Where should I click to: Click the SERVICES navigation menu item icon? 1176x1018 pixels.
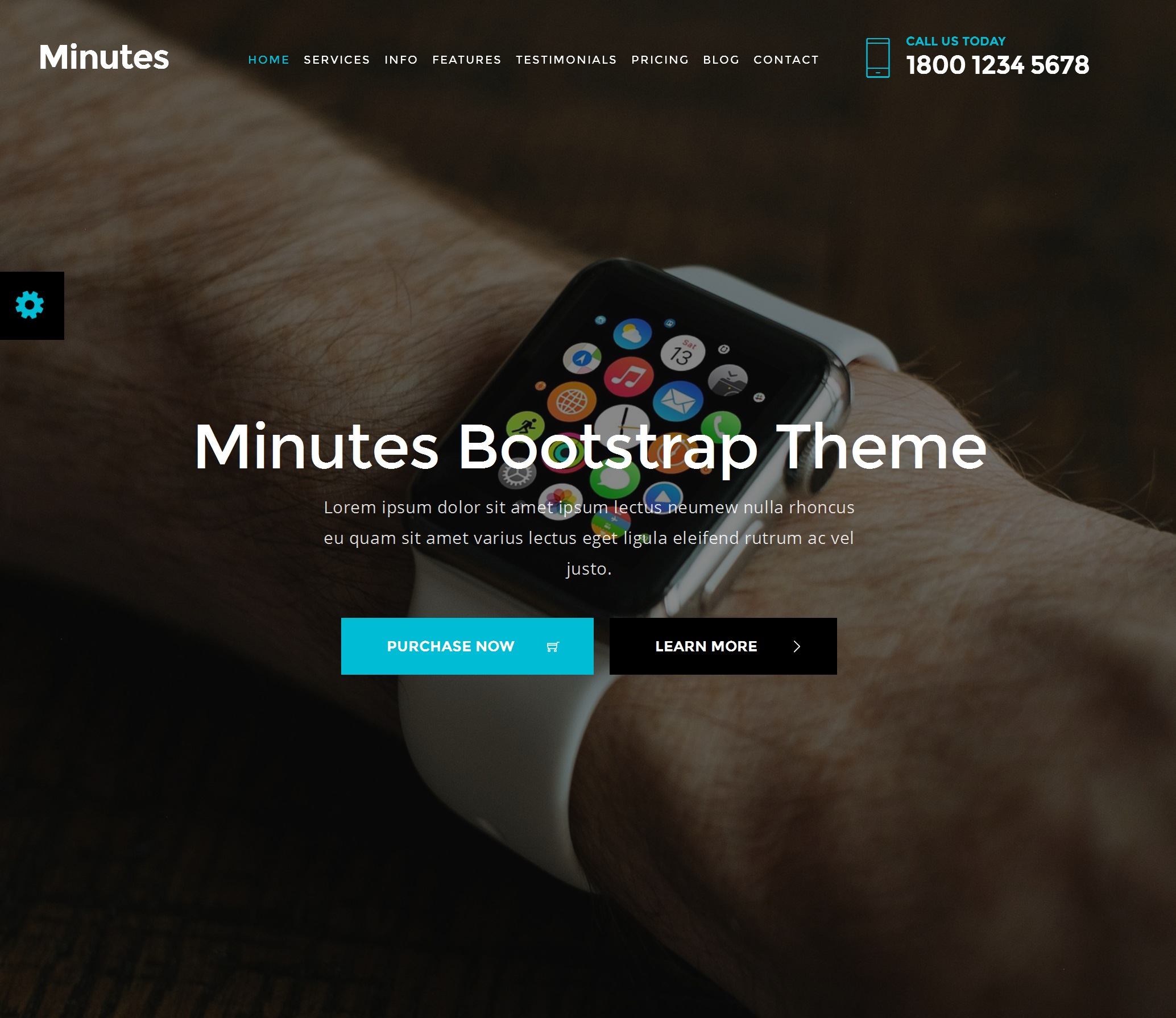(336, 59)
